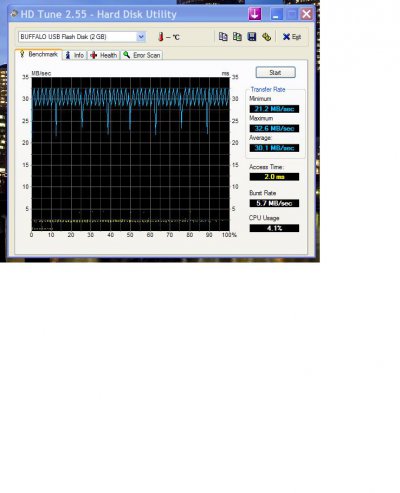400x493 pixels.
Task: Switch to the Health tab
Action: pos(104,55)
